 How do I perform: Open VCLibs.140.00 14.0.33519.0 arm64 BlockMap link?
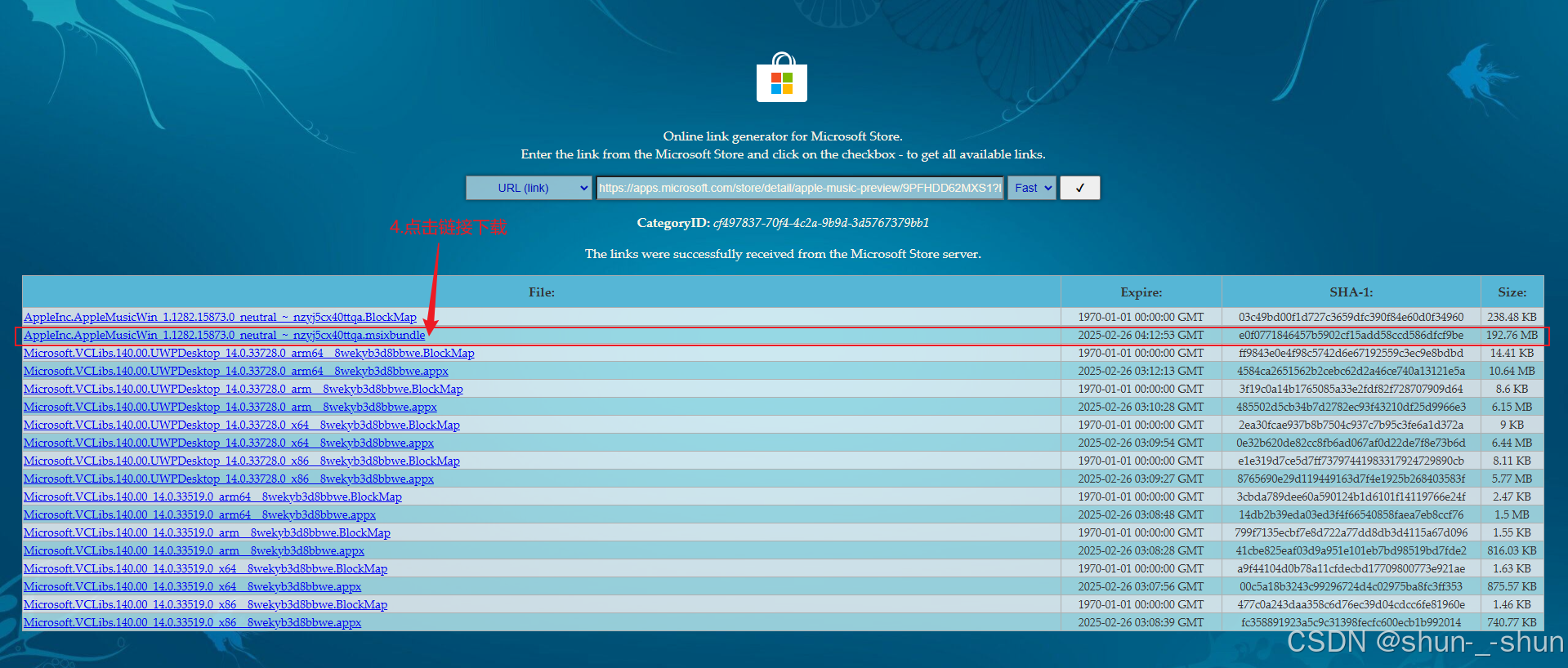coord(212,497)
